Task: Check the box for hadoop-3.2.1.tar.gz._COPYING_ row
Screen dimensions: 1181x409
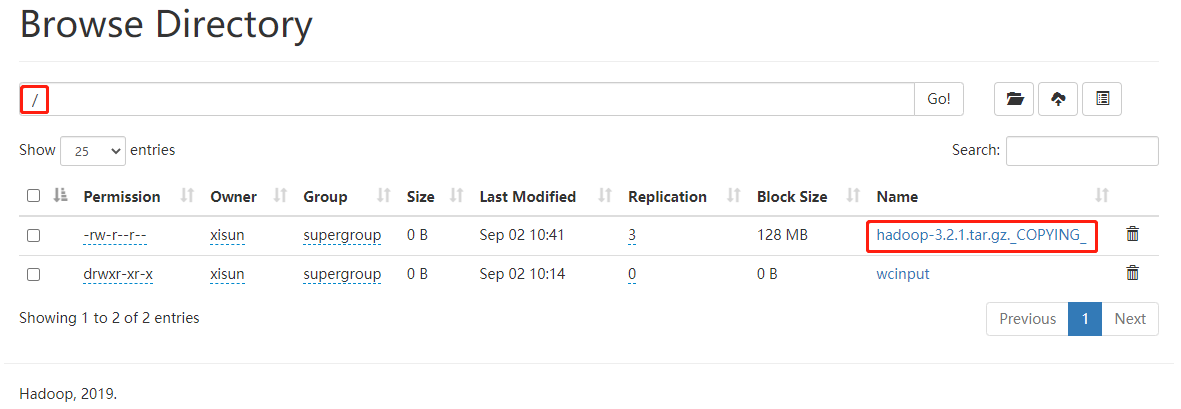Action: point(33,235)
